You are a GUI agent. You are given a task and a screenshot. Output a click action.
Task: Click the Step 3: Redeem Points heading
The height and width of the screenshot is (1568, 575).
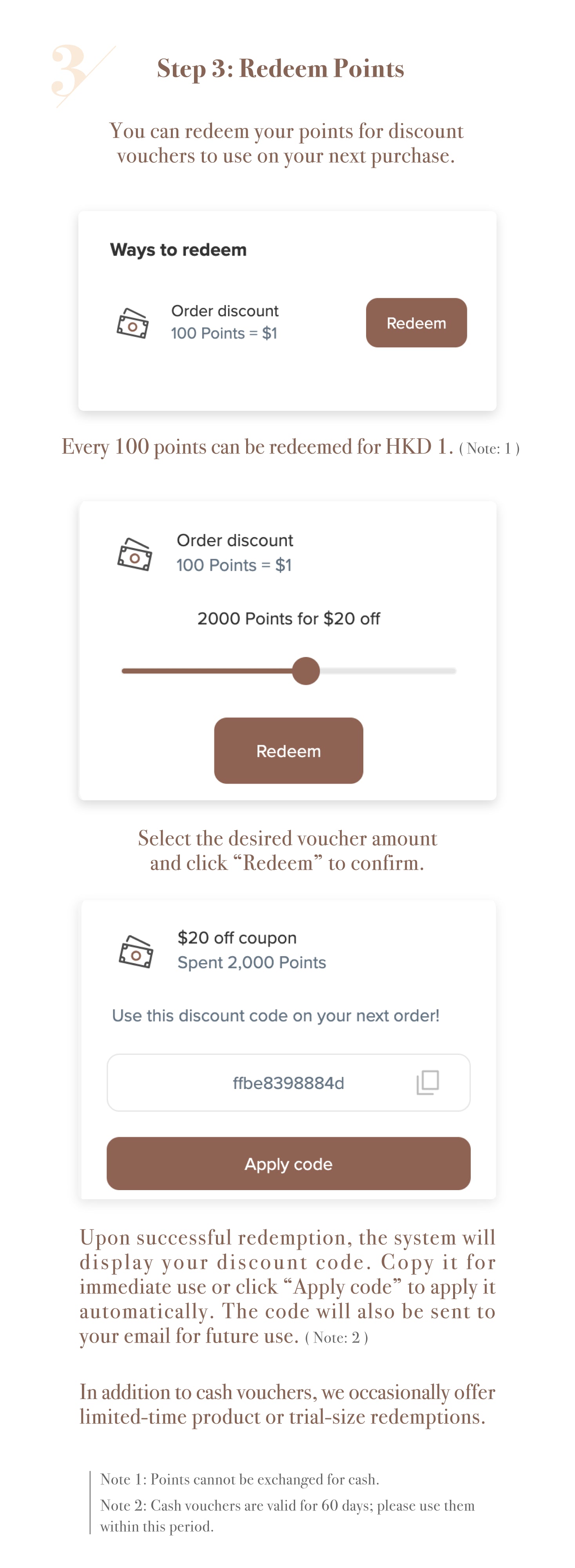coord(281,68)
